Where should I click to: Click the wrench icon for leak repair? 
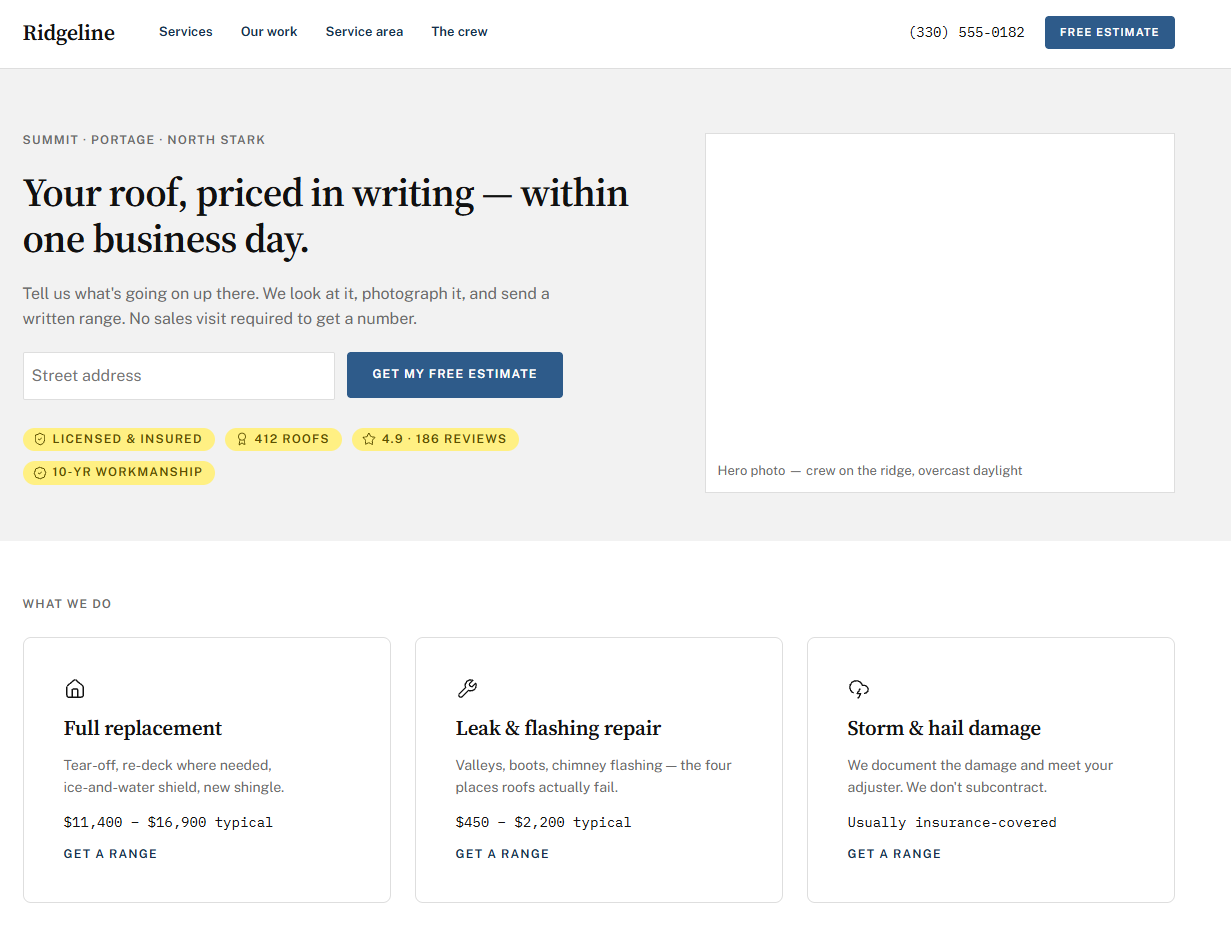click(x=466, y=688)
